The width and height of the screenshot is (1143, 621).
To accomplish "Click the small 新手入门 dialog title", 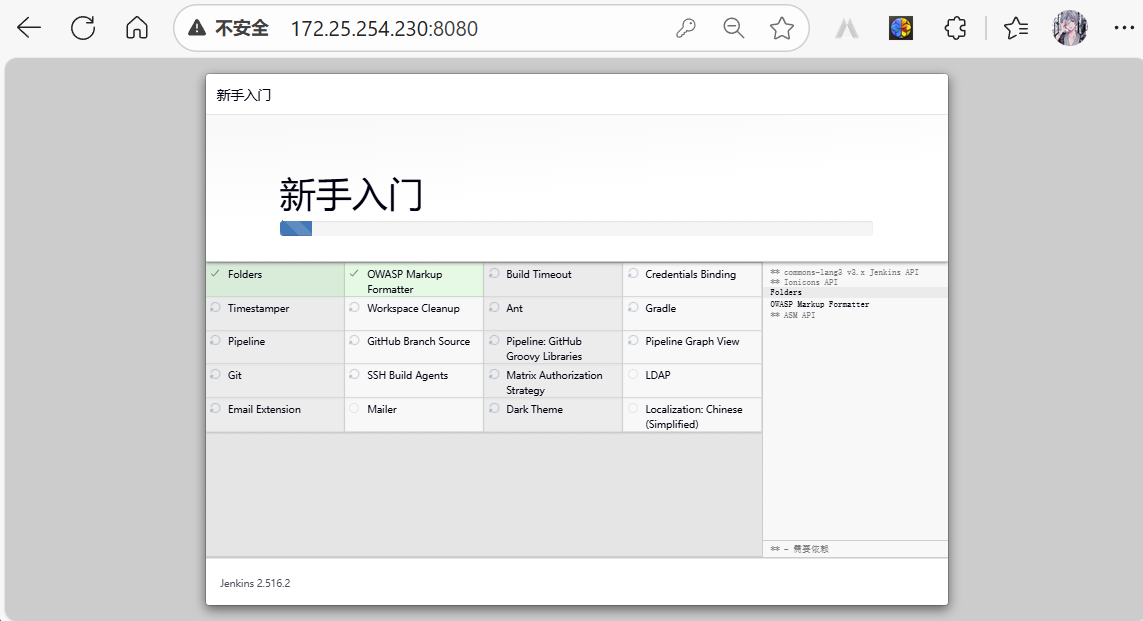I will [243, 95].
